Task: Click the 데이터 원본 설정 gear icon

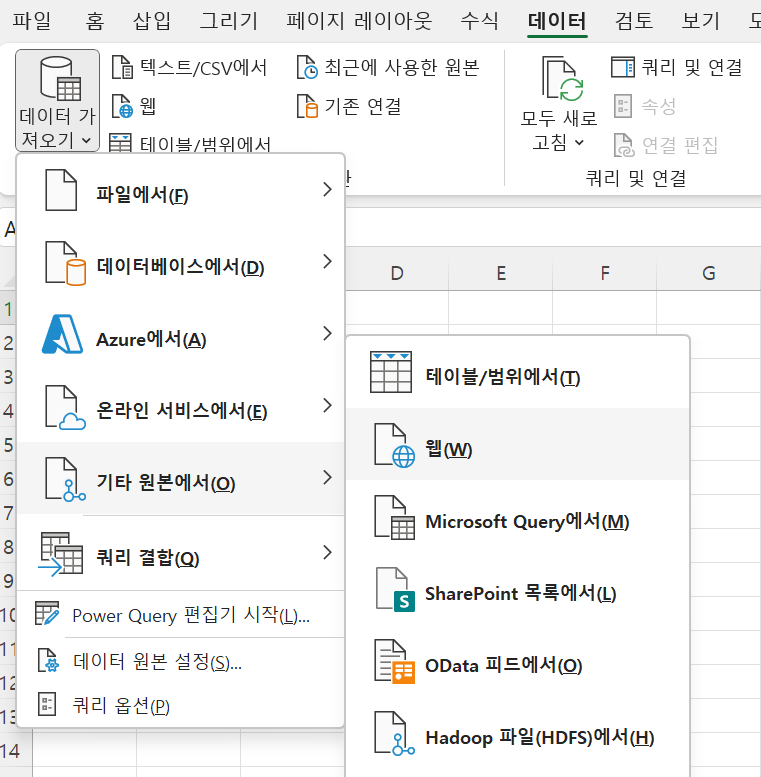Action: (49, 660)
